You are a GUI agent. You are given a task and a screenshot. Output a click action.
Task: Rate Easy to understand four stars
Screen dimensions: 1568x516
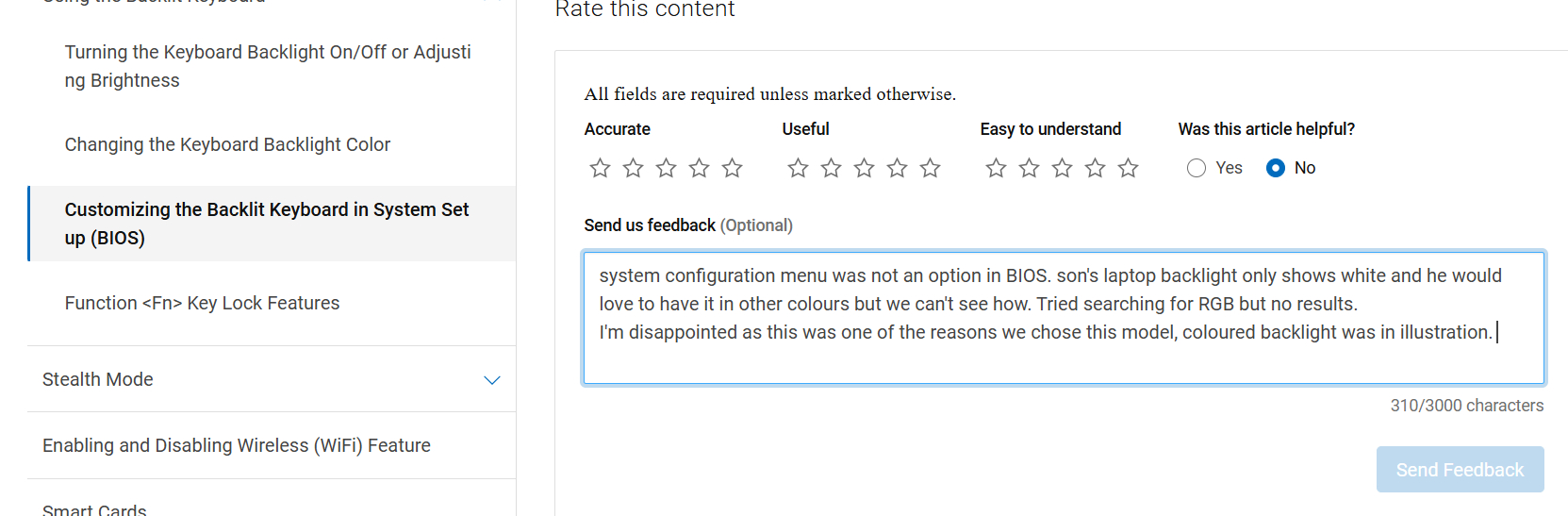(1095, 168)
